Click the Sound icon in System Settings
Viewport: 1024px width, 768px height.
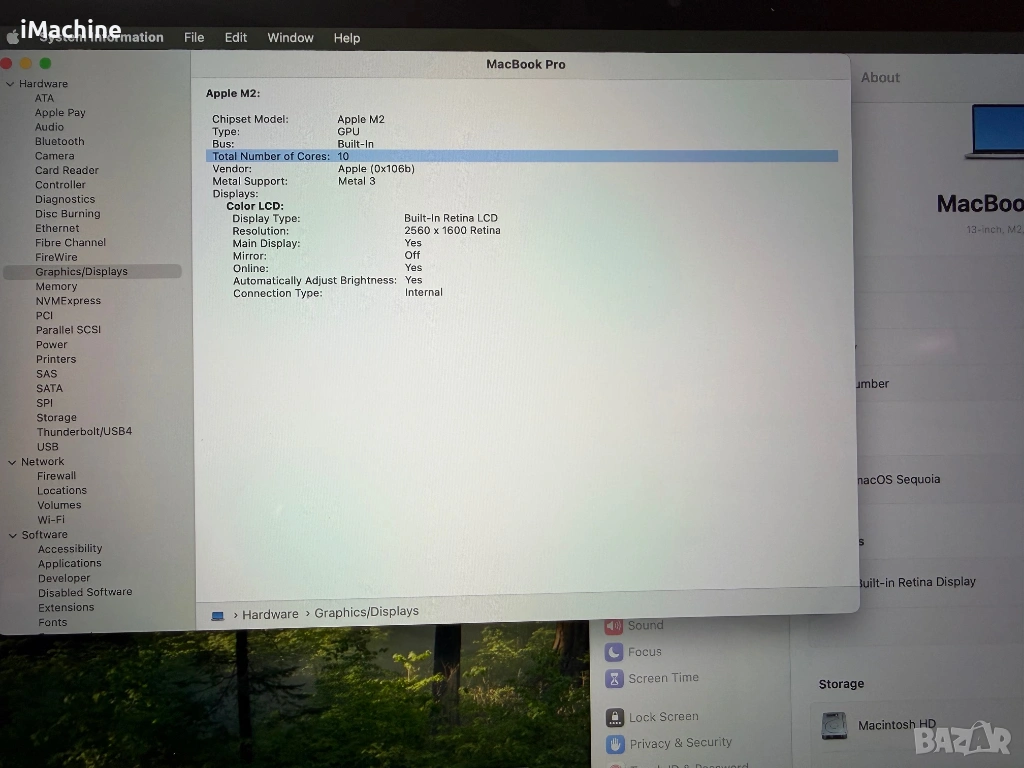614,626
